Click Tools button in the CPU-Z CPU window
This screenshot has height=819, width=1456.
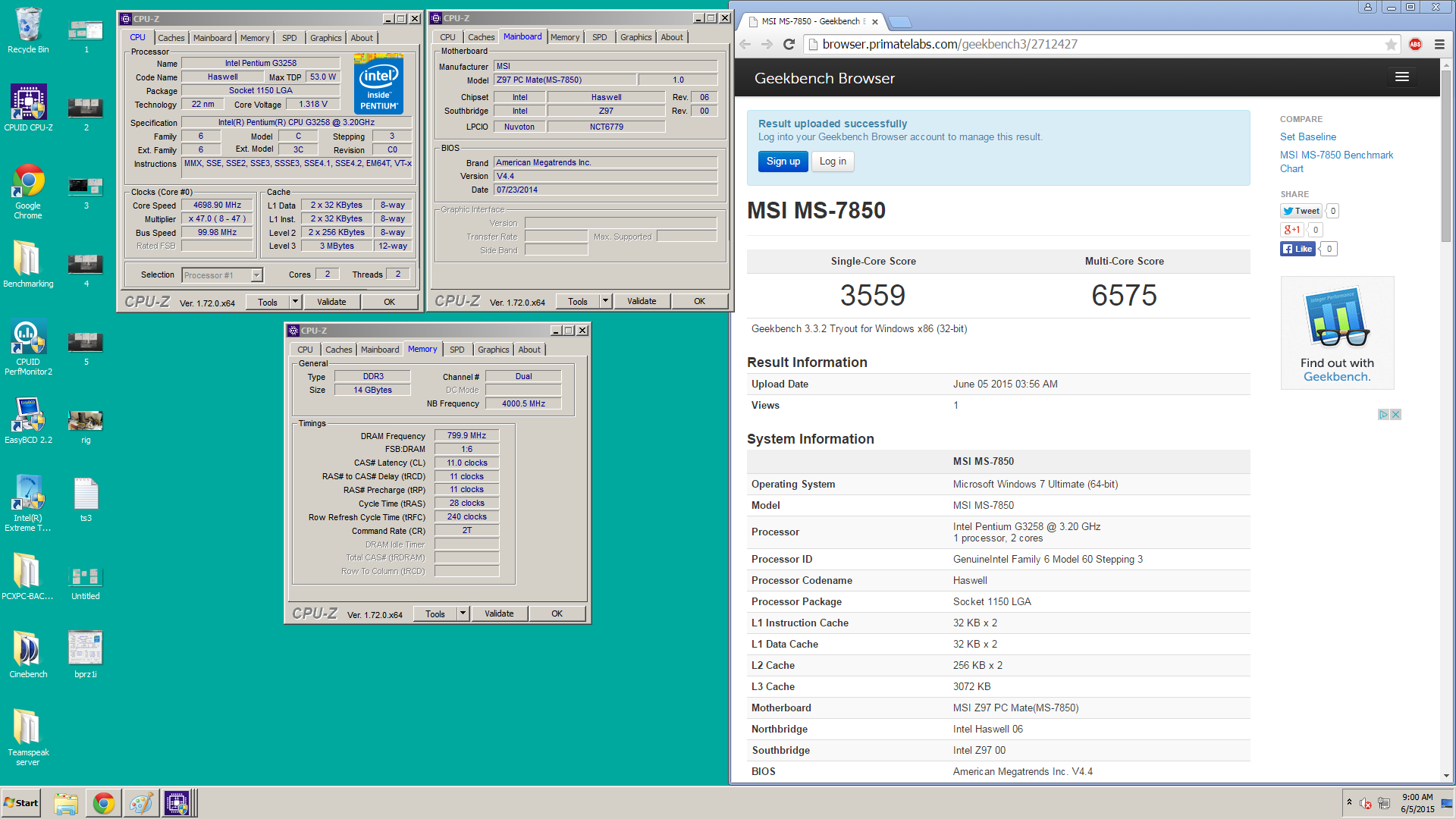268,302
